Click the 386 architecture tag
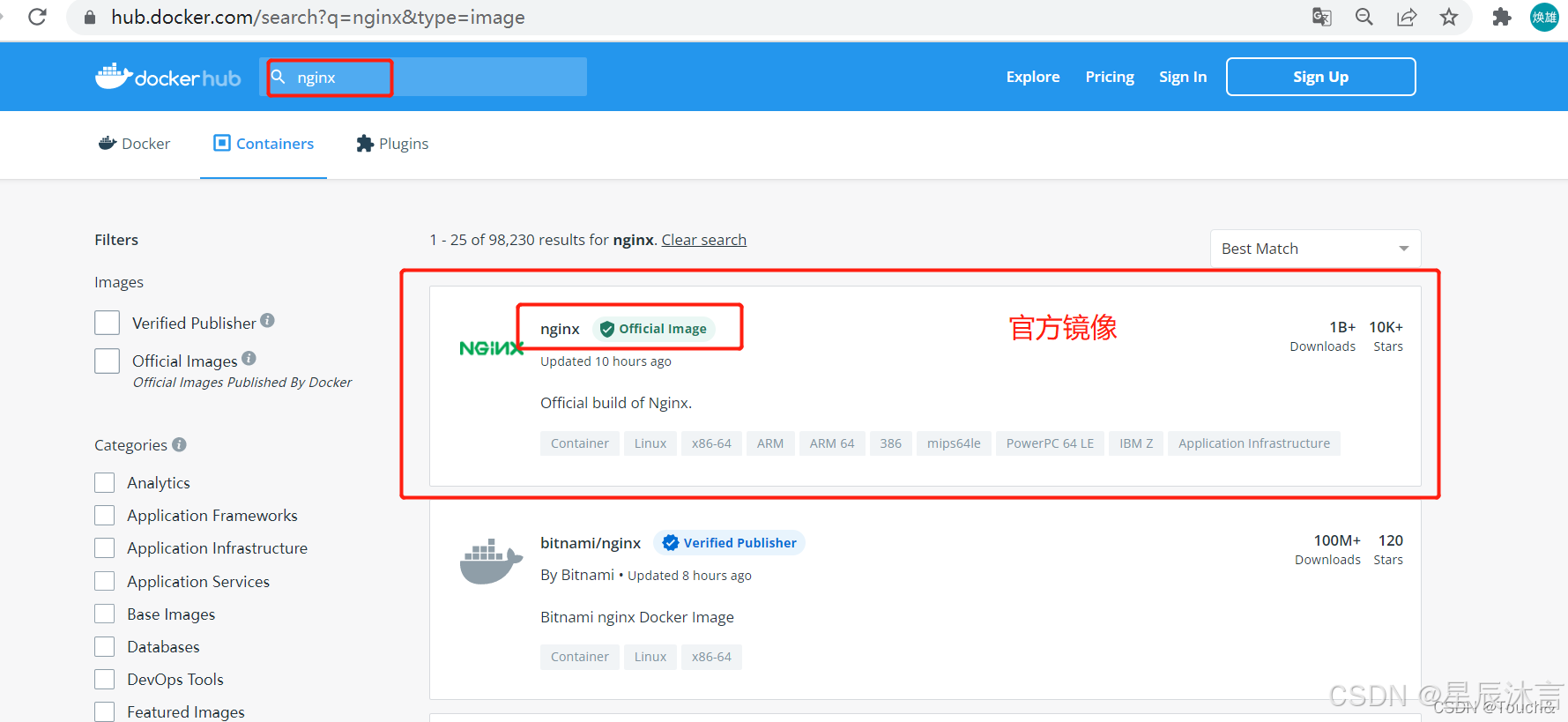1568x722 pixels. pyautogui.click(x=891, y=443)
